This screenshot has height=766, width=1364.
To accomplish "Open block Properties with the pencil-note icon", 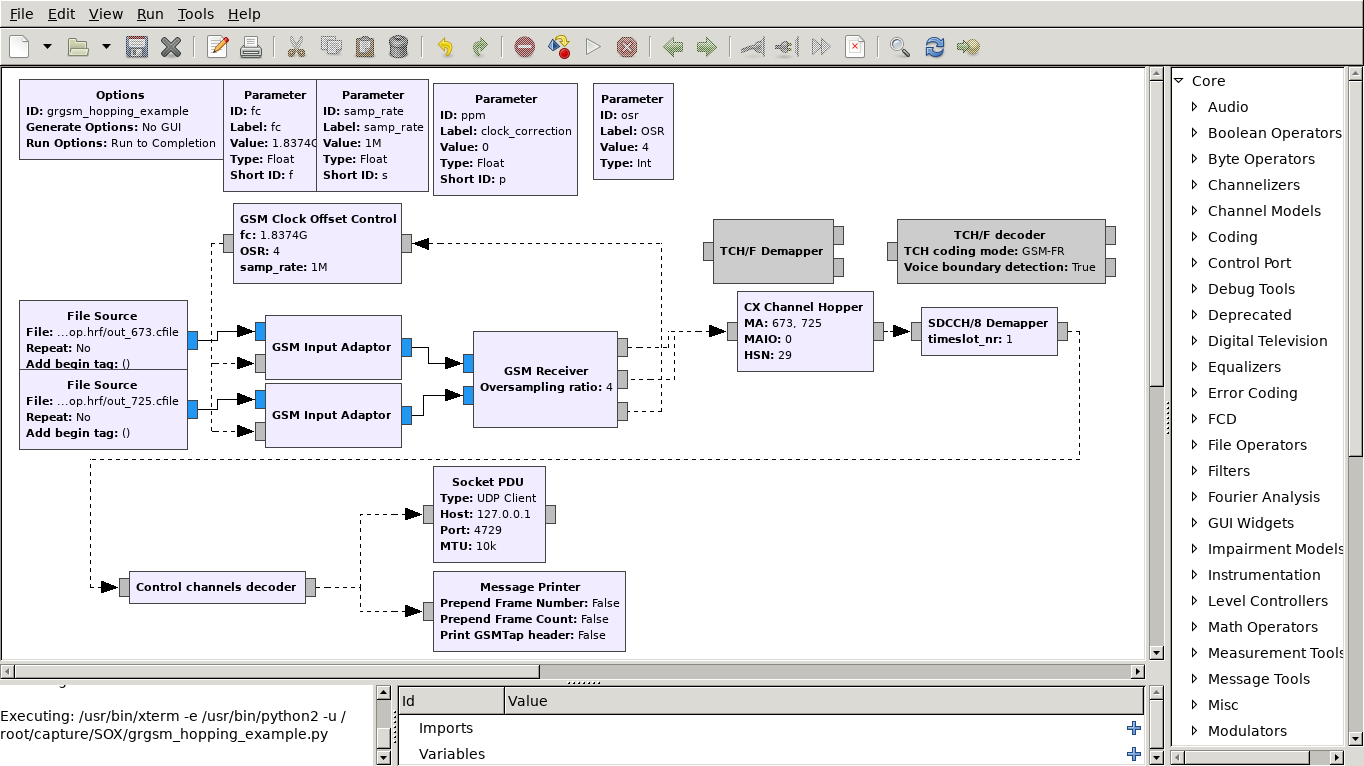I will (217, 46).
